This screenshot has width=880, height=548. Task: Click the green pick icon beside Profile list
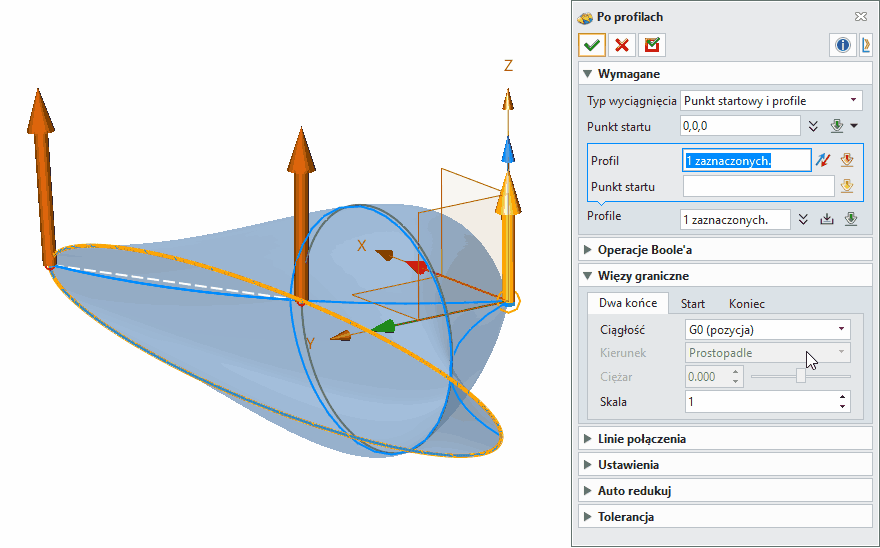click(851, 219)
